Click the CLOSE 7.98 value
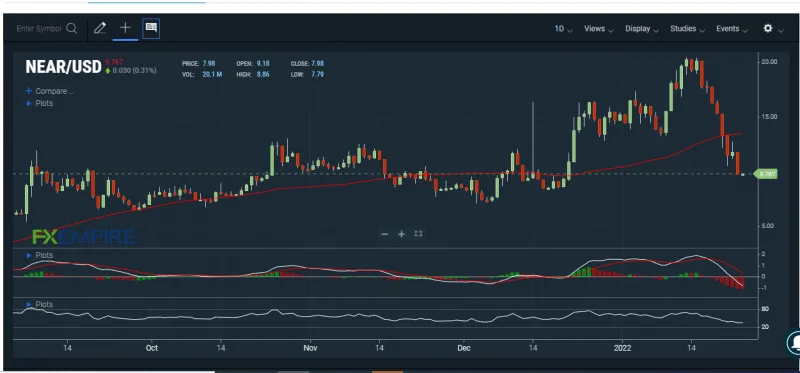This screenshot has width=800, height=373. (317, 64)
